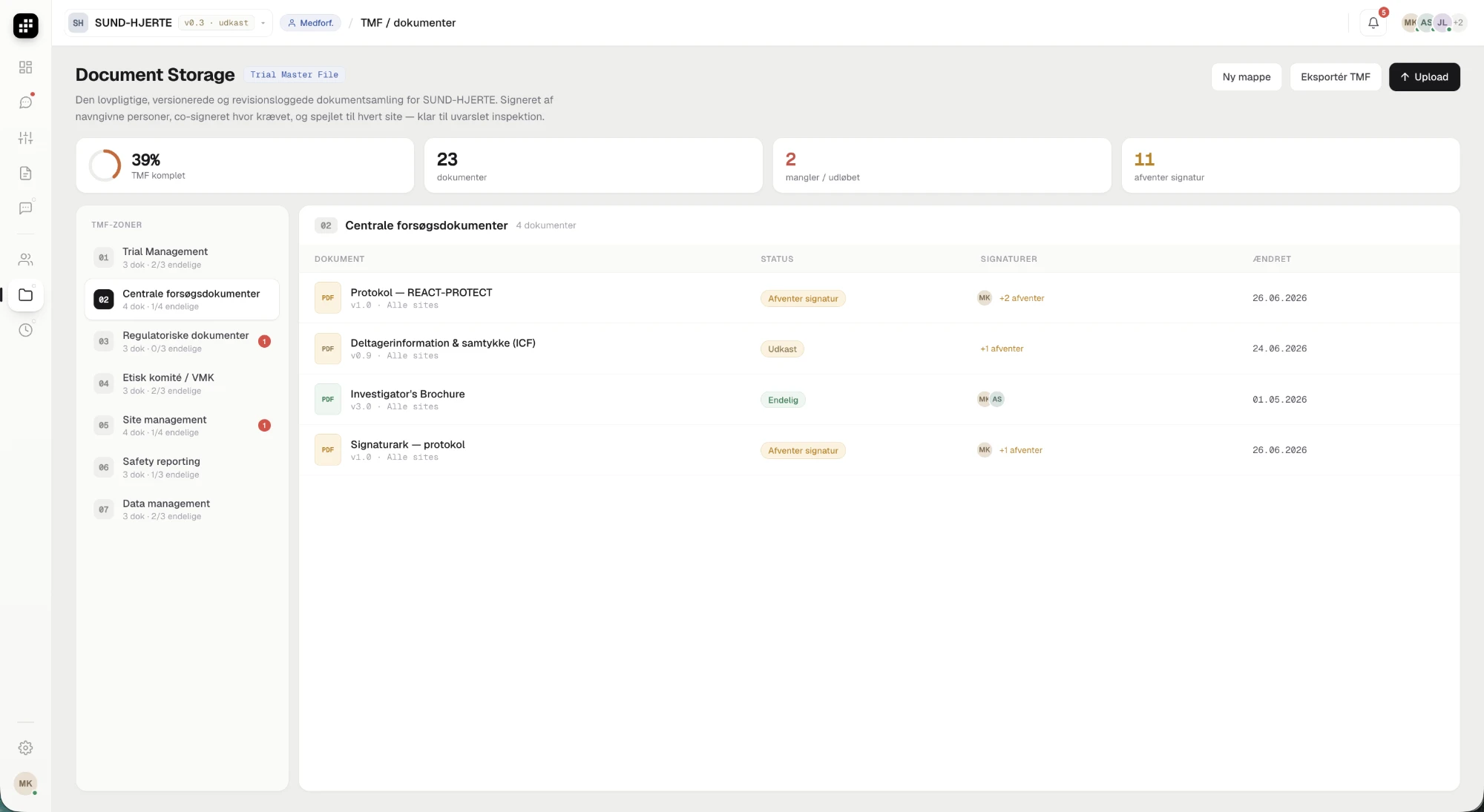Click +1 afventer in Deltagerinformation row
Screen dimensions: 1484x812
tap(1002, 349)
